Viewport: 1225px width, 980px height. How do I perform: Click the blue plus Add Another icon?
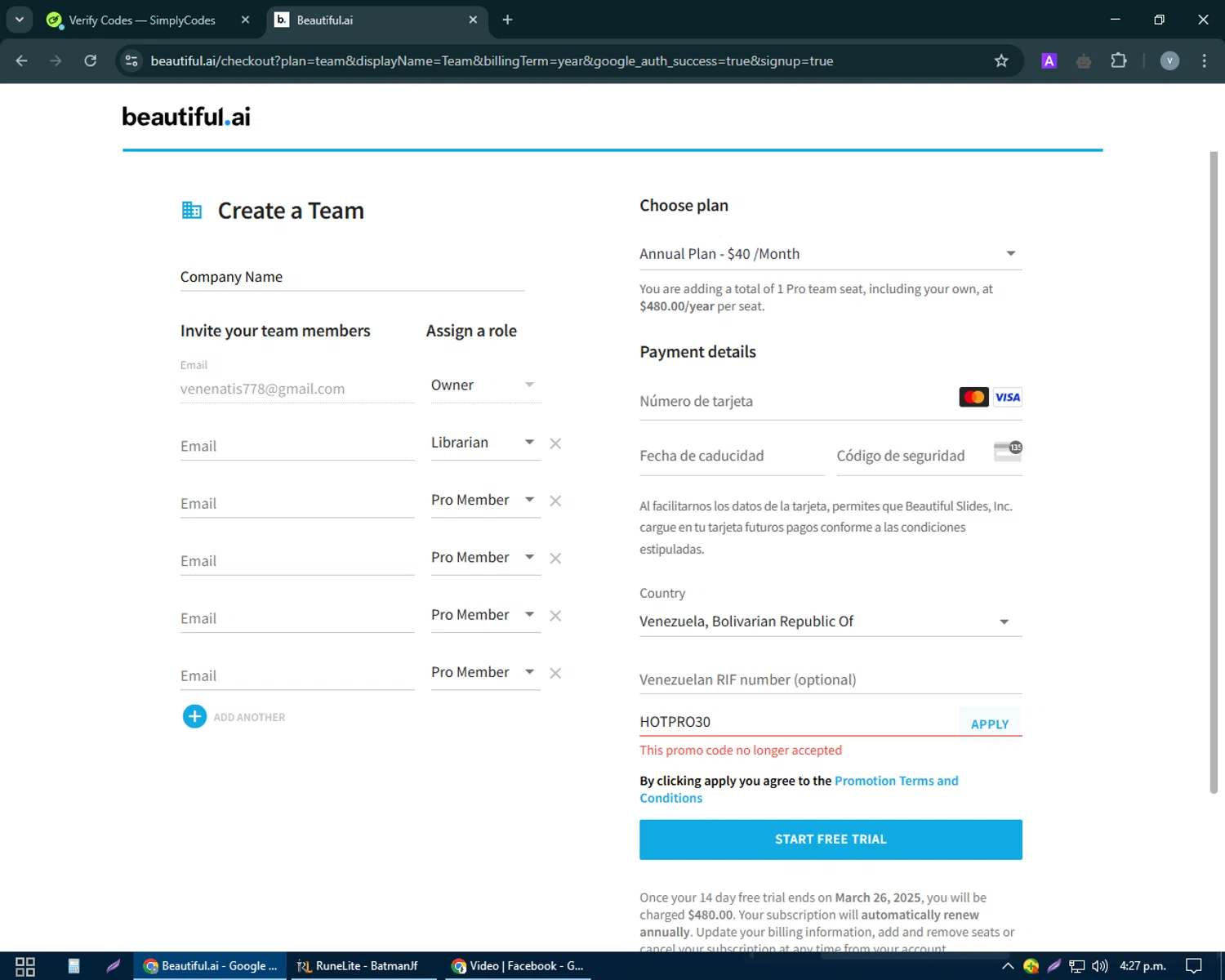point(194,716)
